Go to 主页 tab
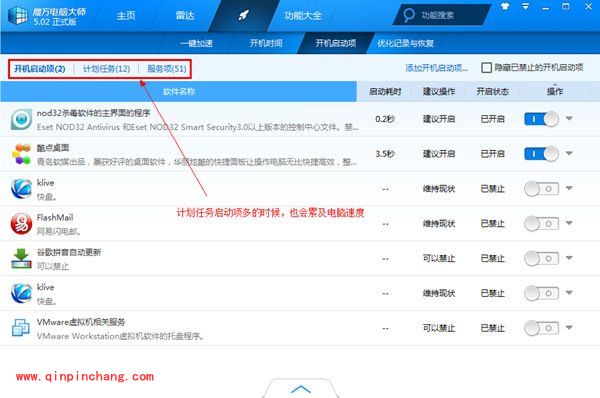The image size is (600, 398). tap(126, 15)
